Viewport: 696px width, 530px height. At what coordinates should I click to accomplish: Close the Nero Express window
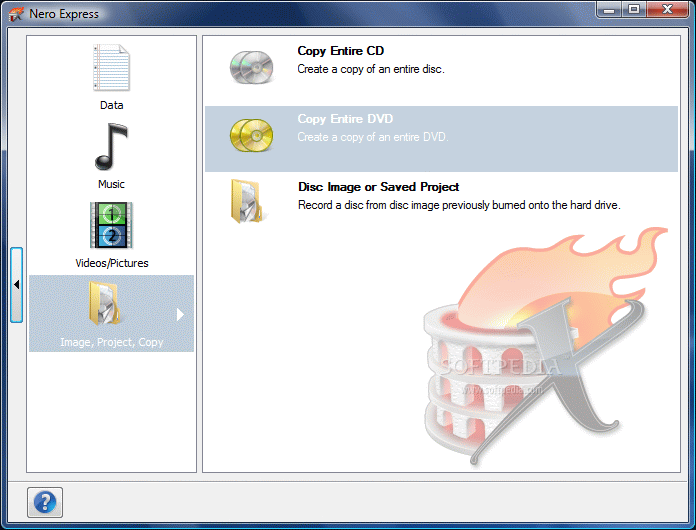tap(667, 9)
